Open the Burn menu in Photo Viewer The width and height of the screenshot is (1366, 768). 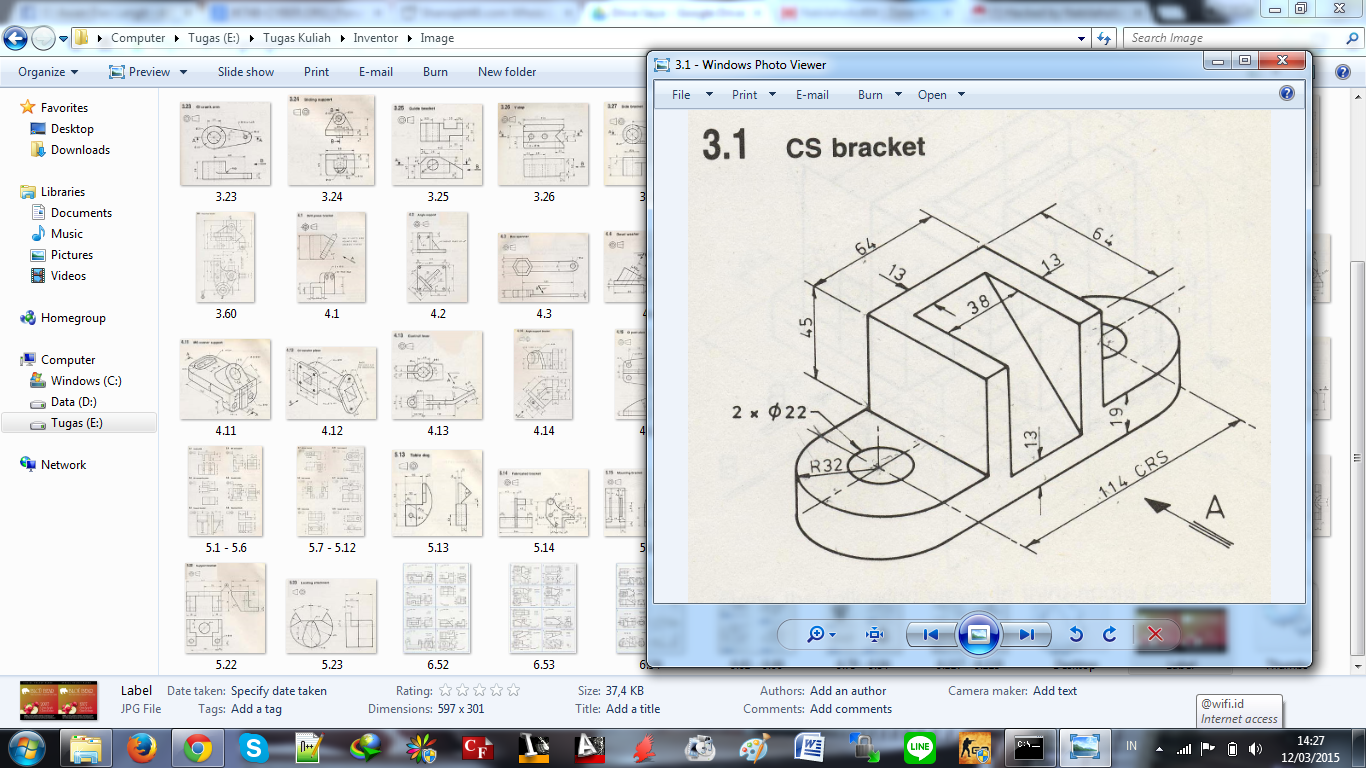click(869, 94)
